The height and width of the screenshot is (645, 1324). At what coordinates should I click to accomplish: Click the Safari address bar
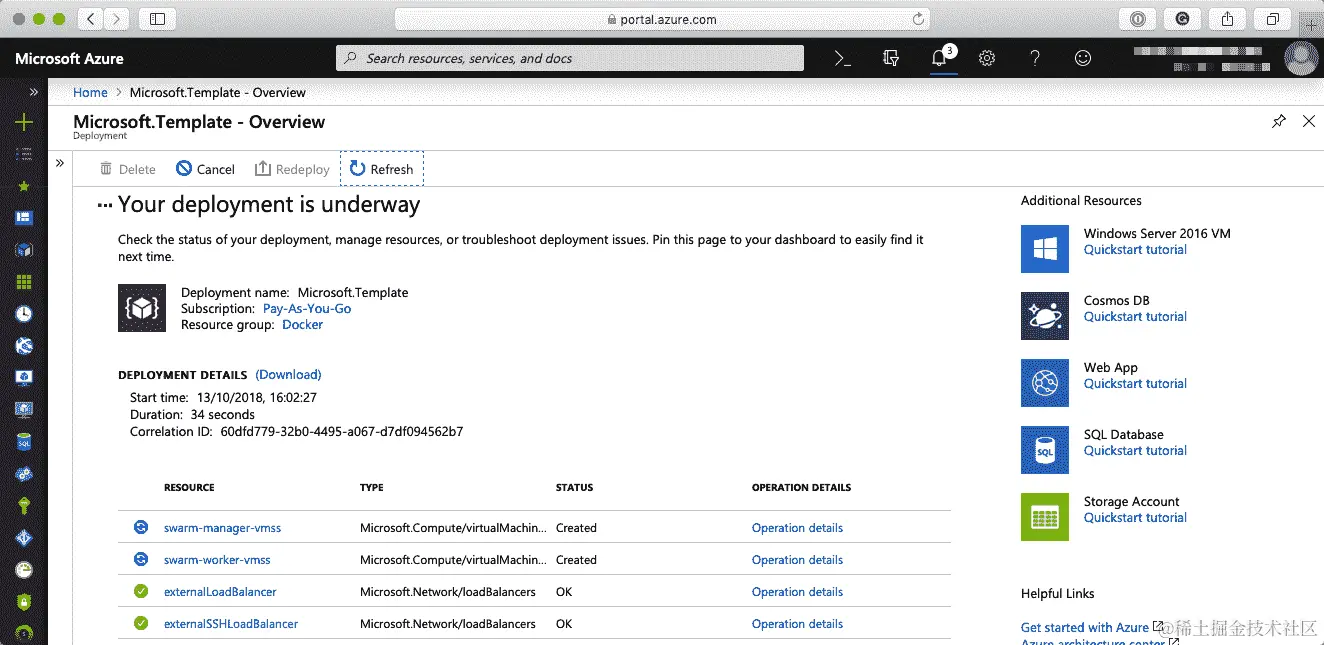pos(662,19)
